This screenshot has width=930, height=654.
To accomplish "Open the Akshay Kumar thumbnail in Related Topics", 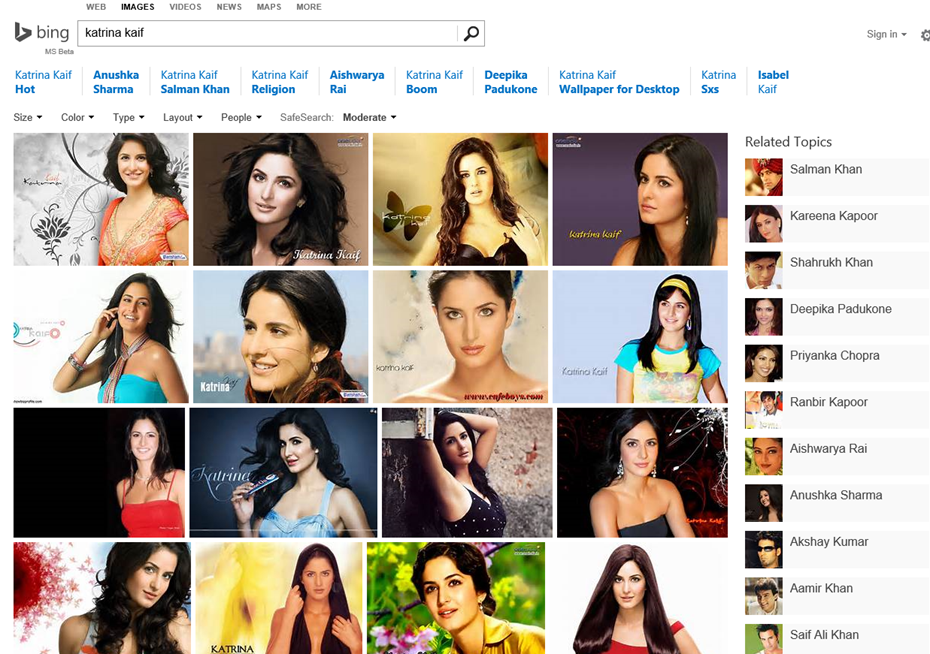I will click(764, 550).
